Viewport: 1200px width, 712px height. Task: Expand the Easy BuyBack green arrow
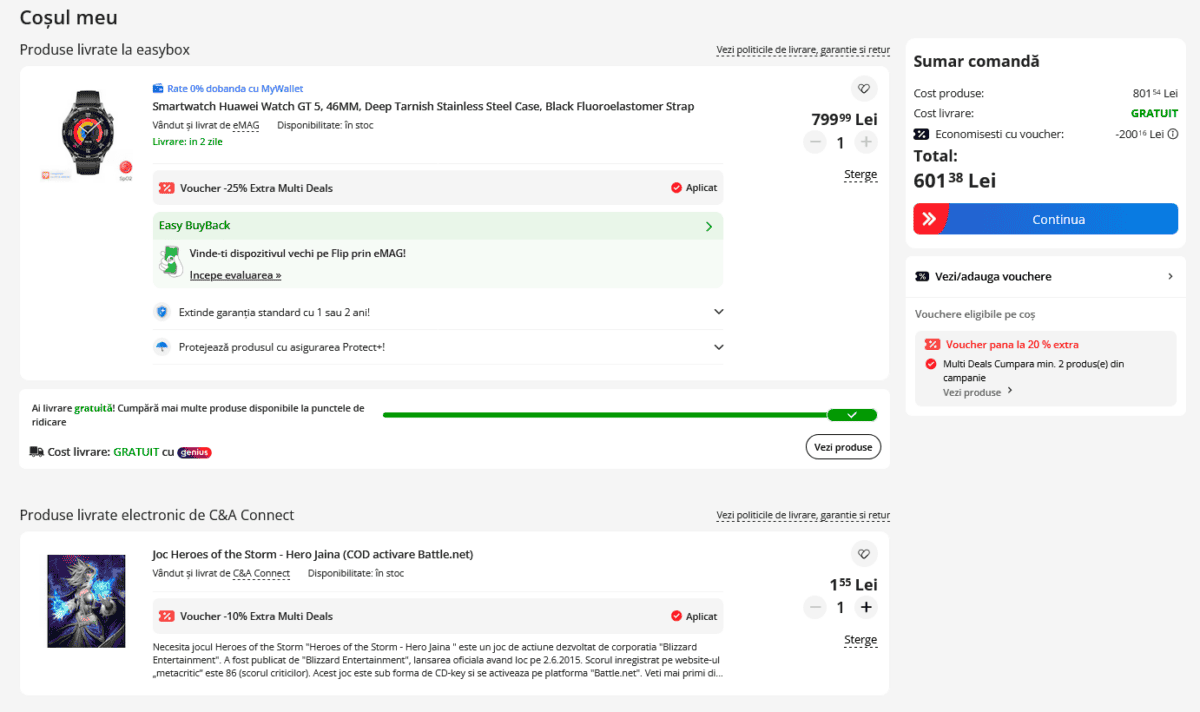click(x=709, y=226)
